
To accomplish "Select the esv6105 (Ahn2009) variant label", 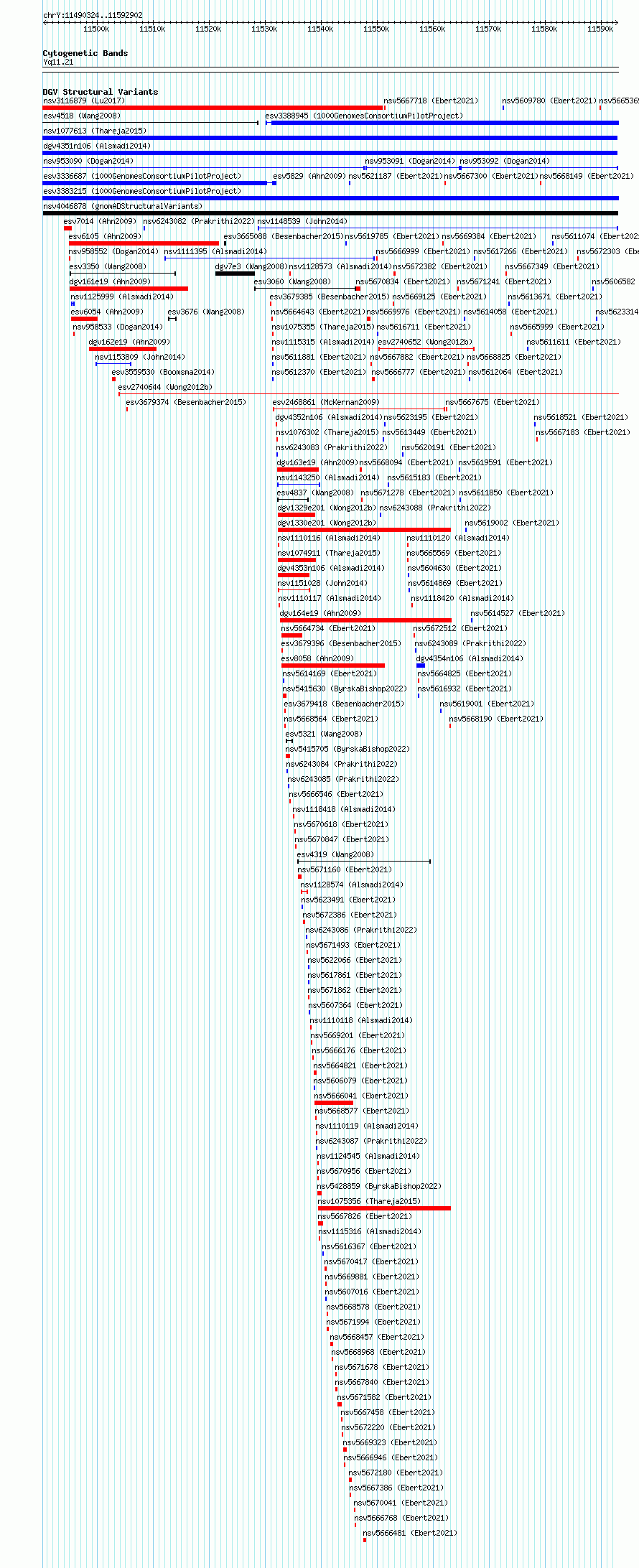I will 105,236.
